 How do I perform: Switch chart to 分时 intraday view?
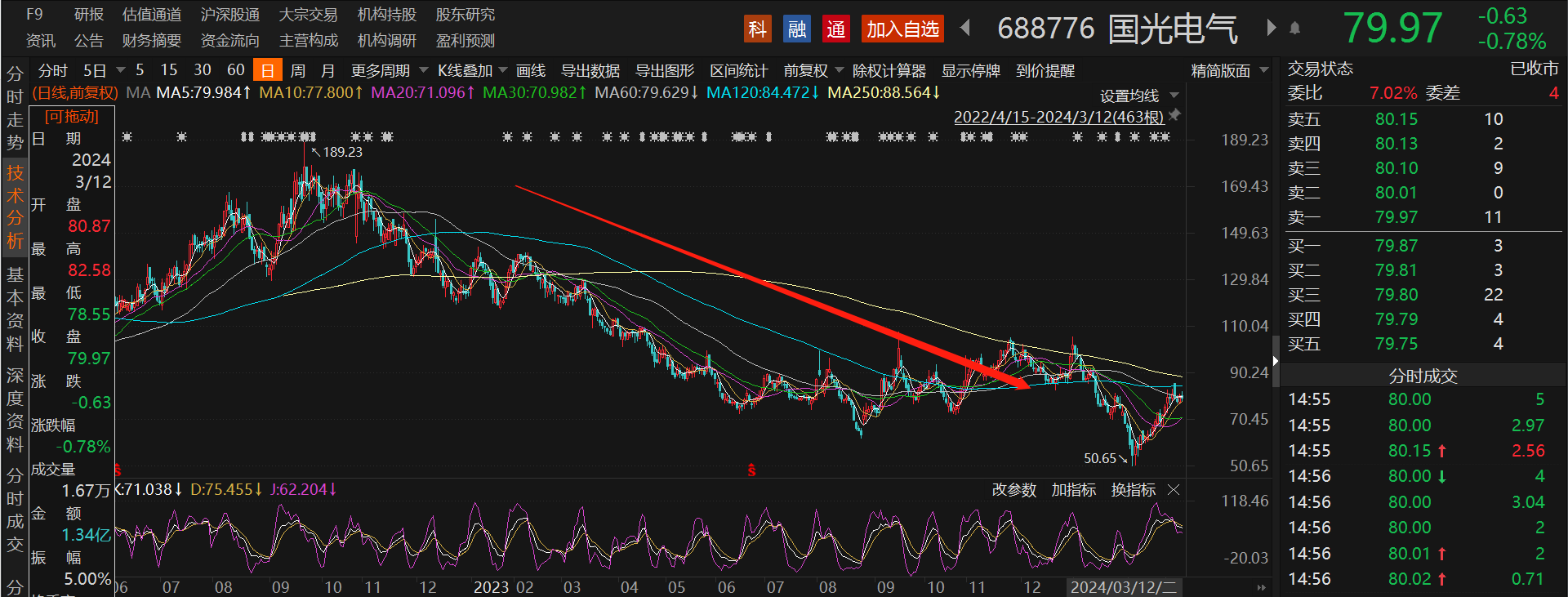pyautogui.click(x=53, y=71)
